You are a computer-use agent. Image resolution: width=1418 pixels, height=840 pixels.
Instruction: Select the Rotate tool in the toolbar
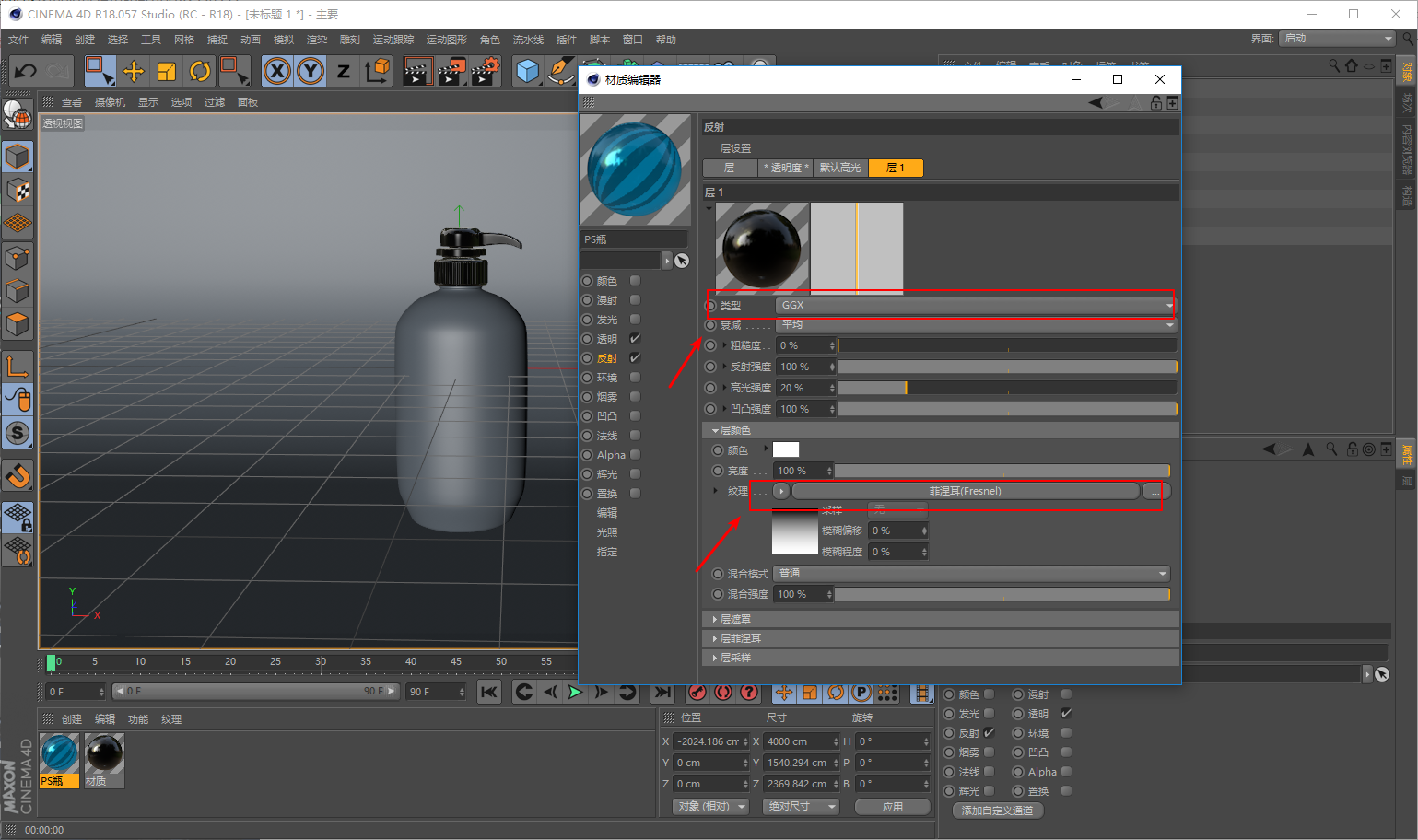[x=200, y=71]
